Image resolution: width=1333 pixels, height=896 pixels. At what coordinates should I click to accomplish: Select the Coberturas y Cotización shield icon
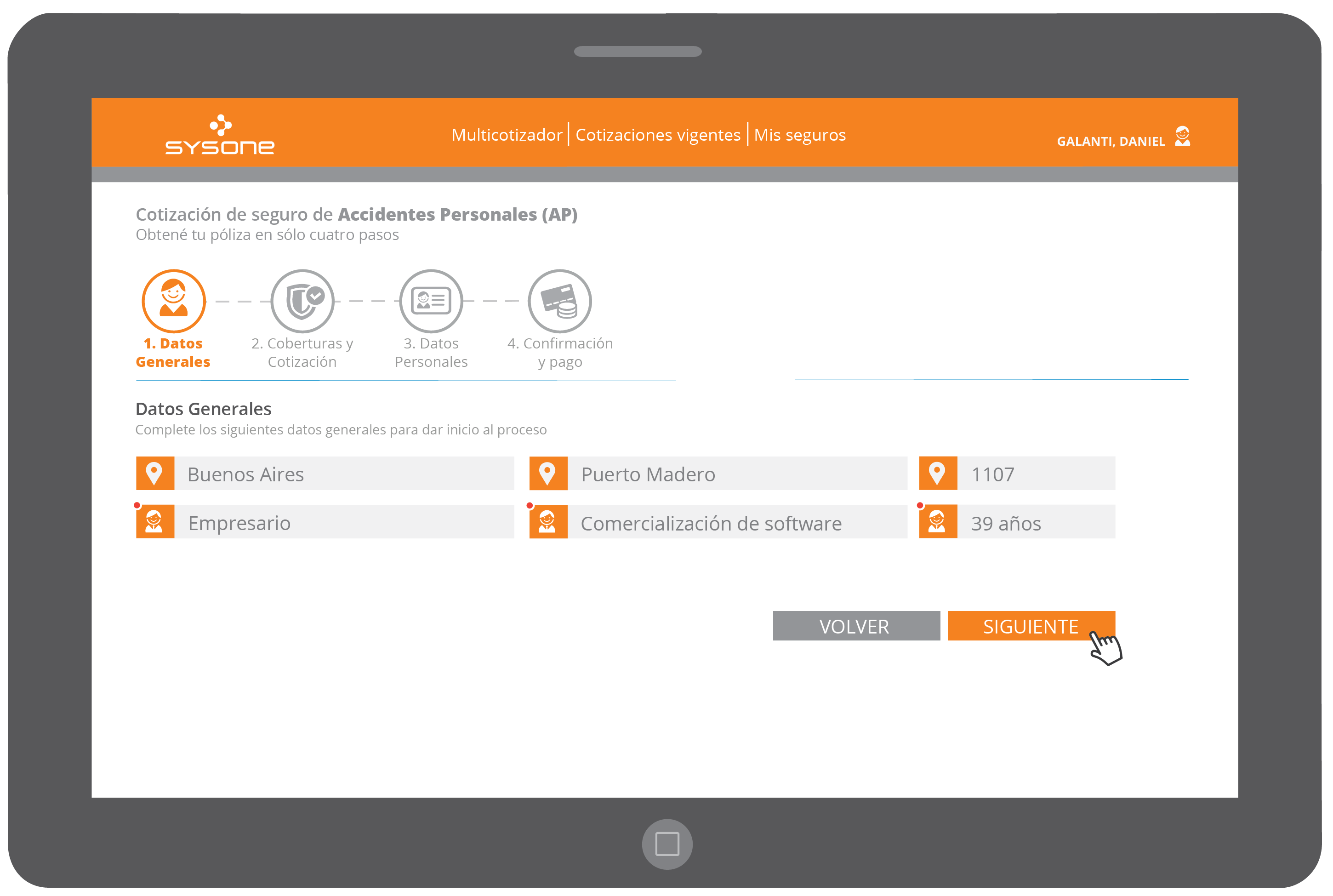[302, 301]
